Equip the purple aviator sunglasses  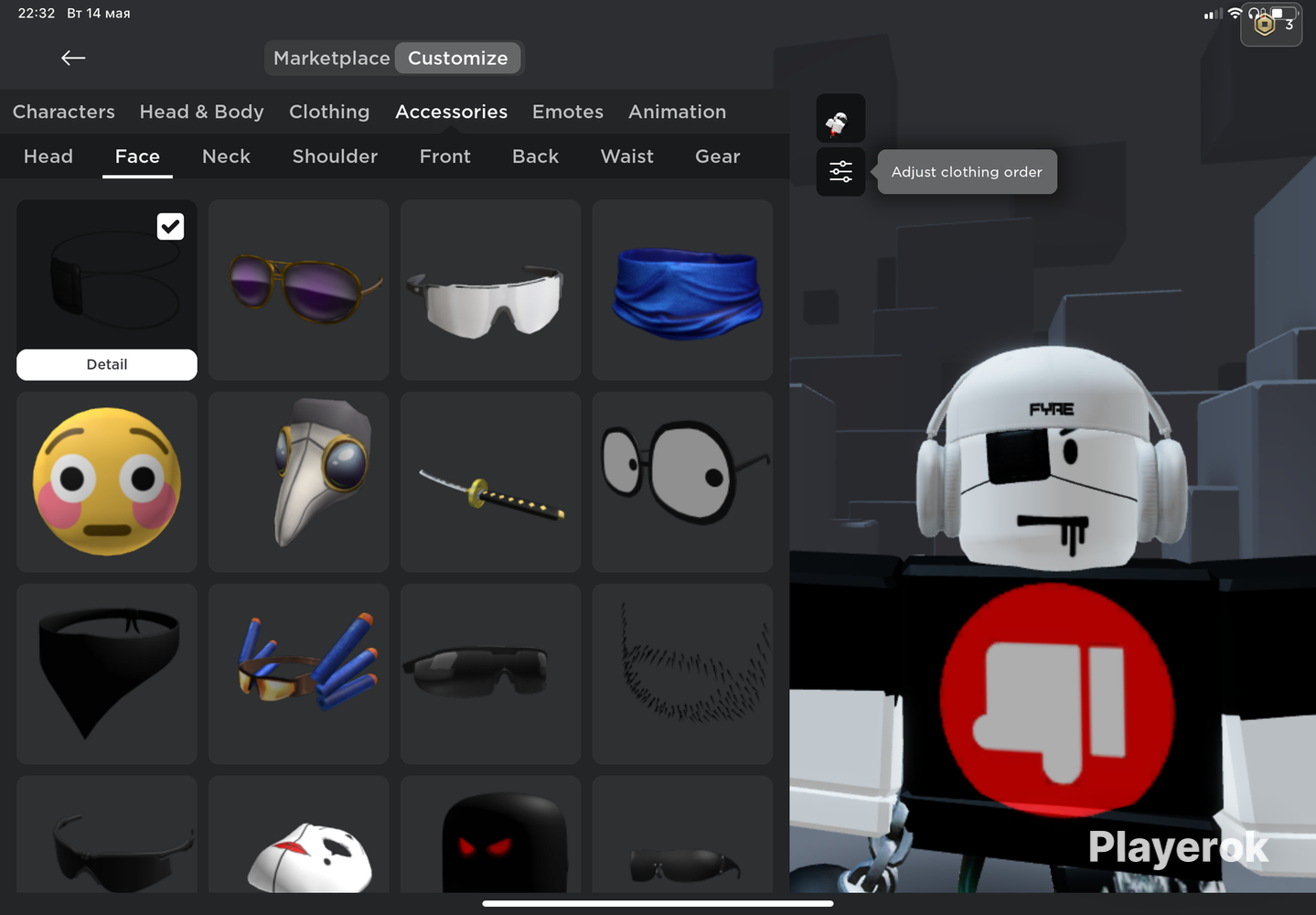299,290
